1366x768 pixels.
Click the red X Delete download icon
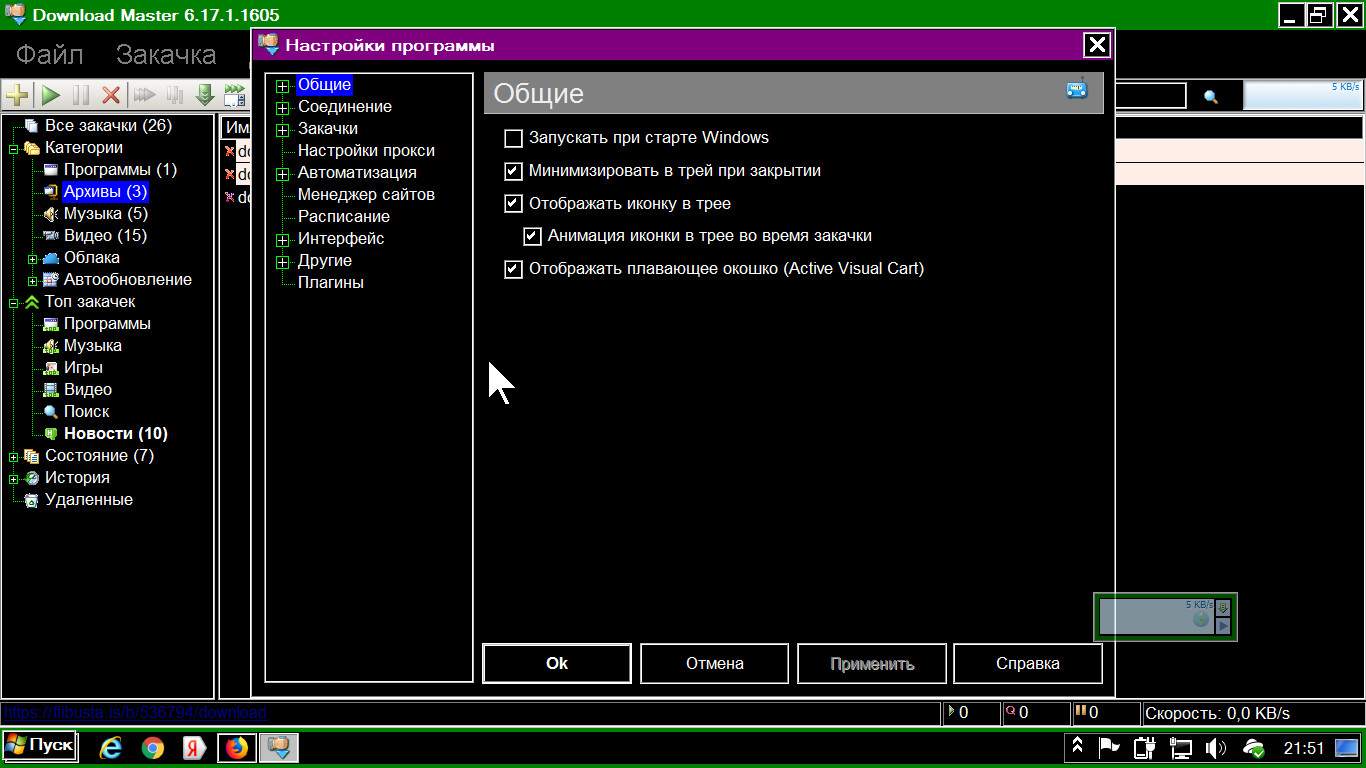tap(111, 95)
